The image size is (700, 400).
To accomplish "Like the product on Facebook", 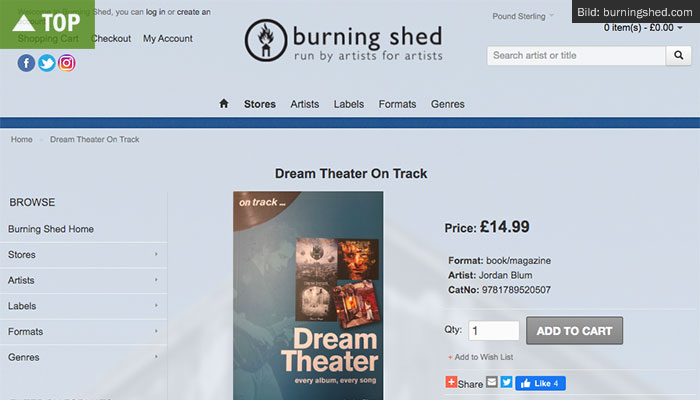I will [x=540, y=383].
